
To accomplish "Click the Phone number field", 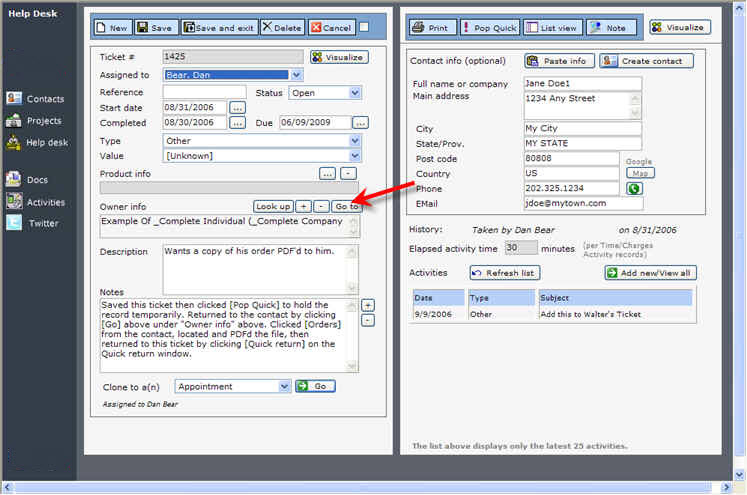I will pyautogui.click(x=571, y=188).
